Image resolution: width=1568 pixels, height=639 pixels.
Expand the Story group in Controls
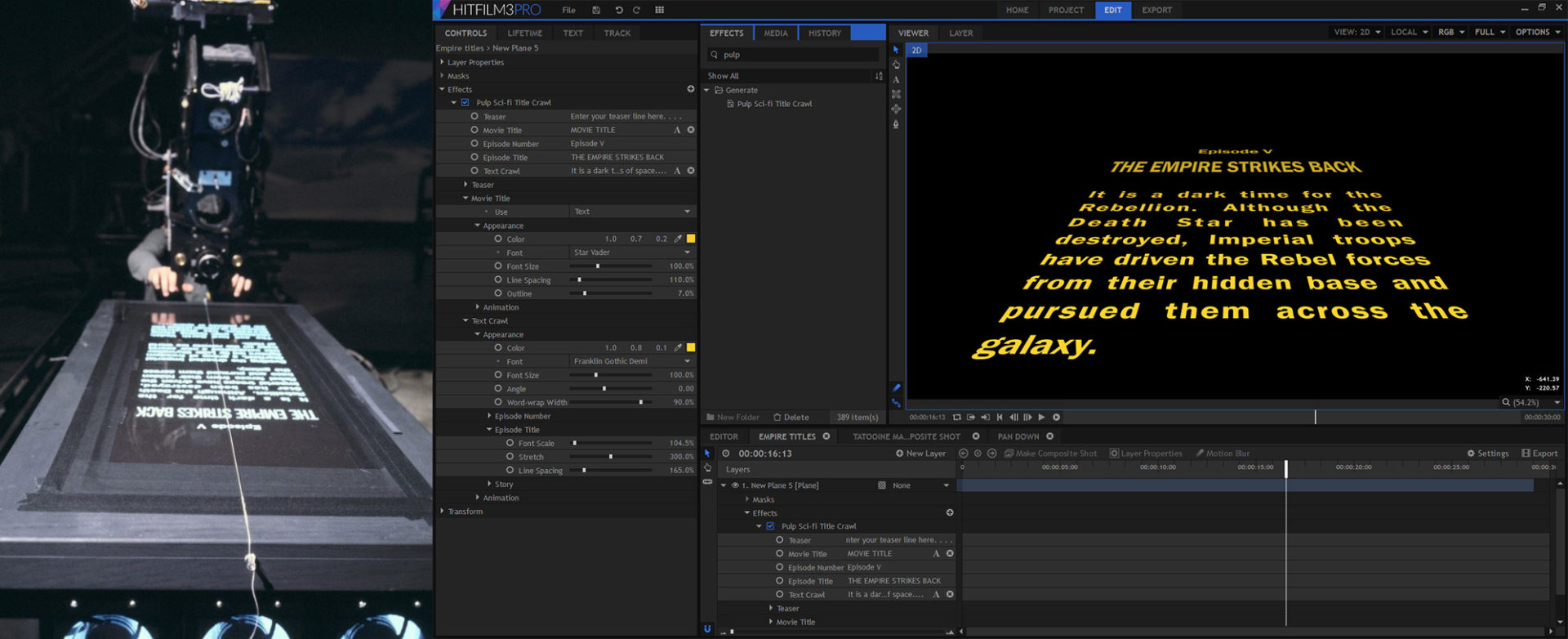pyautogui.click(x=489, y=484)
